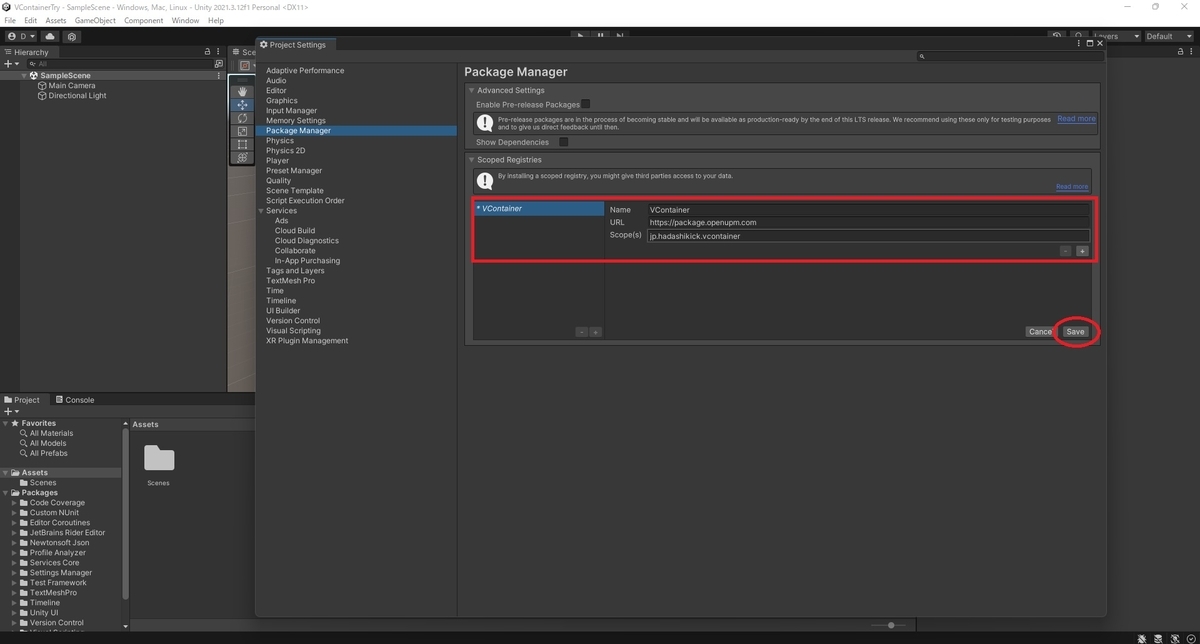Click registry URL input field
Image resolution: width=1200 pixels, height=644 pixels.
coord(868,223)
